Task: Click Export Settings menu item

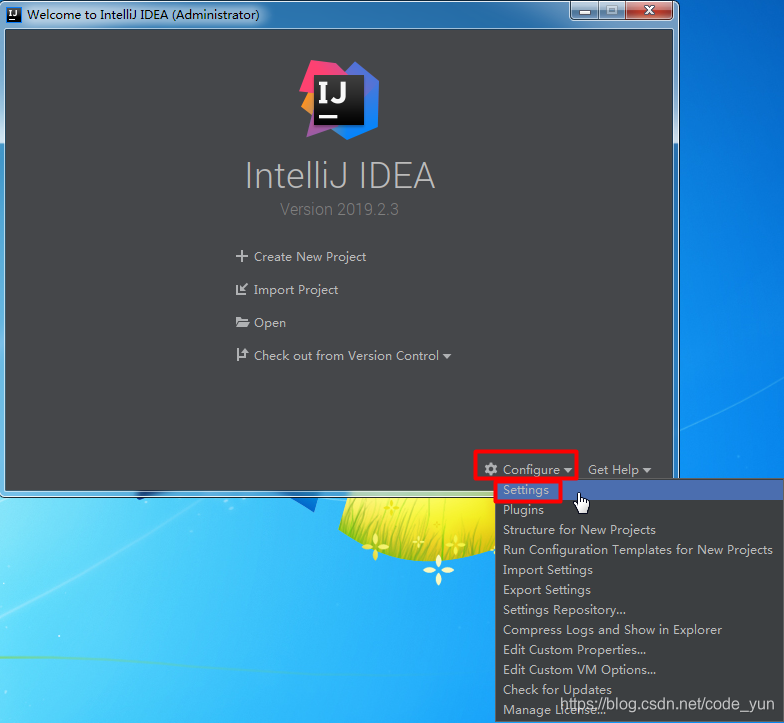Action: point(639,590)
